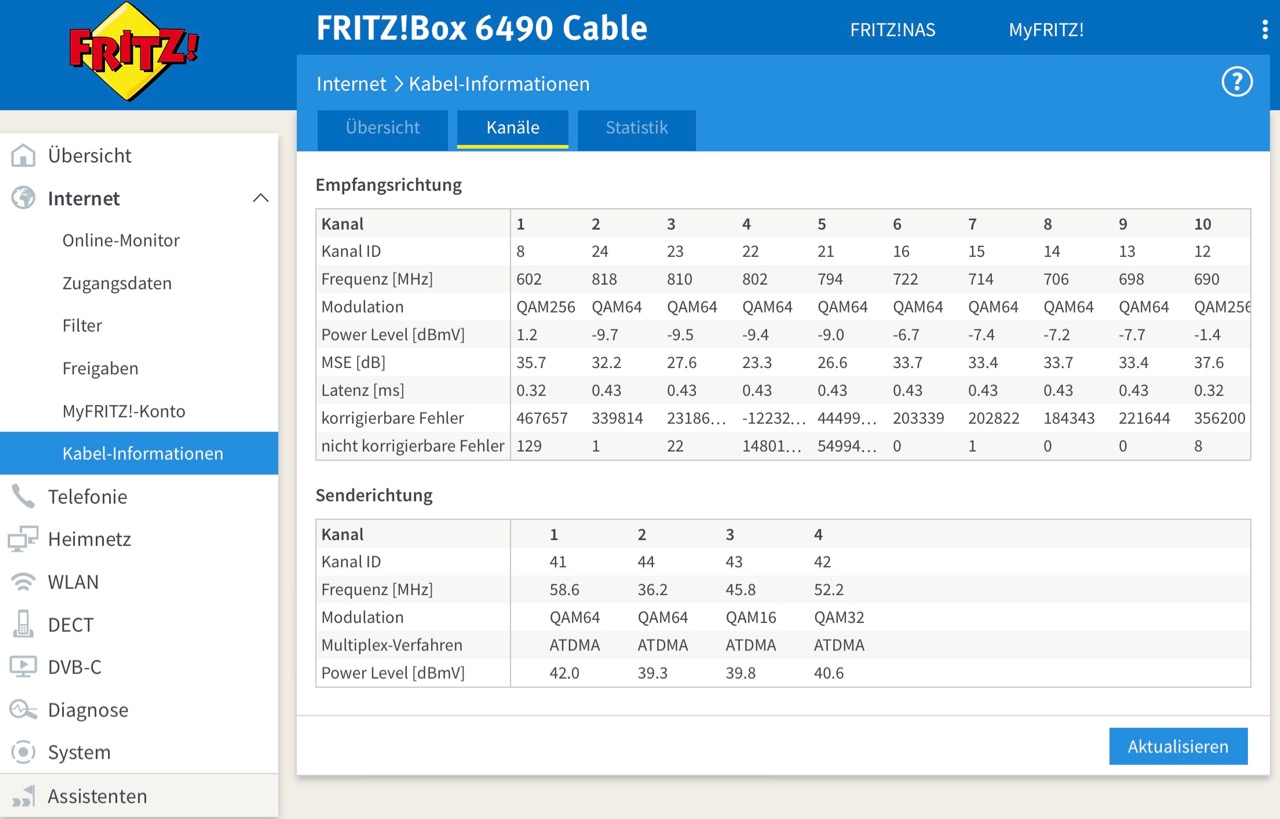Click the correctable errors value 356200
This screenshot has width=1280, height=819.
1220,418
